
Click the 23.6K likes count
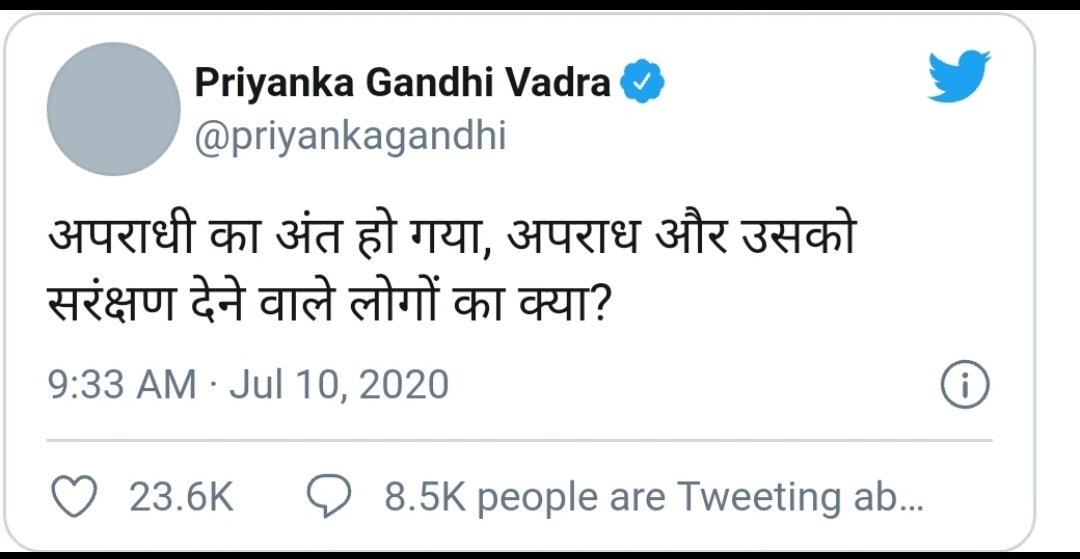pyautogui.click(x=180, y=497)
